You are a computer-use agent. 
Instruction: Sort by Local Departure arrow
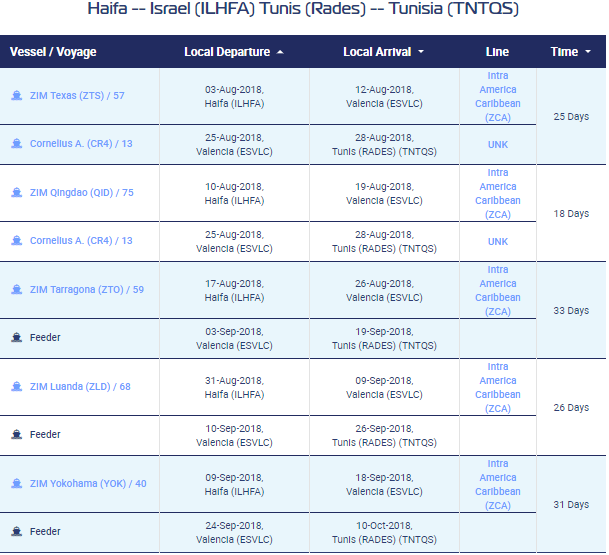pyautogui.click(x=280, y=52)
